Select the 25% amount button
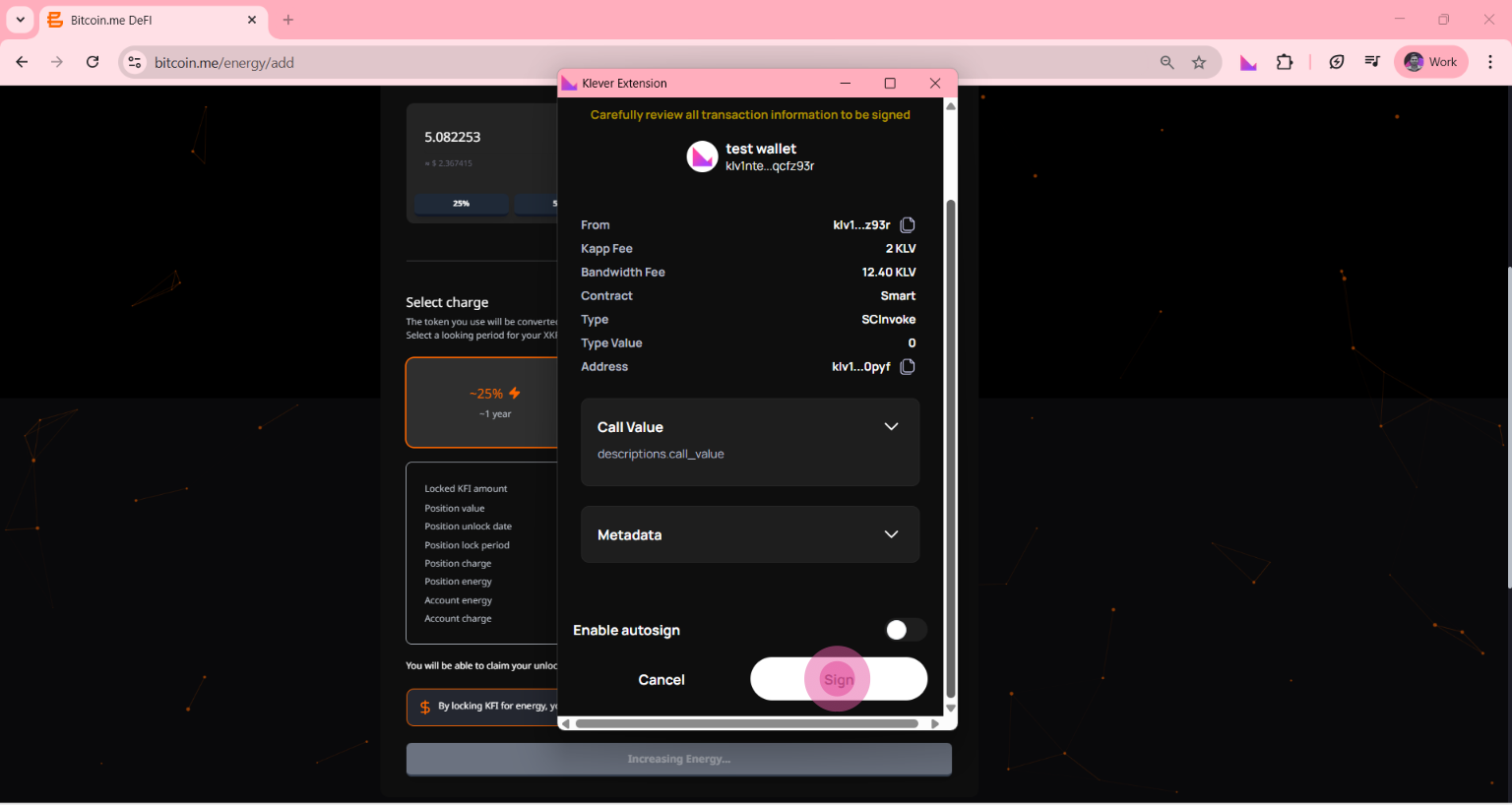The width and height of the screenshot is (1512, 805). [461, 204]
